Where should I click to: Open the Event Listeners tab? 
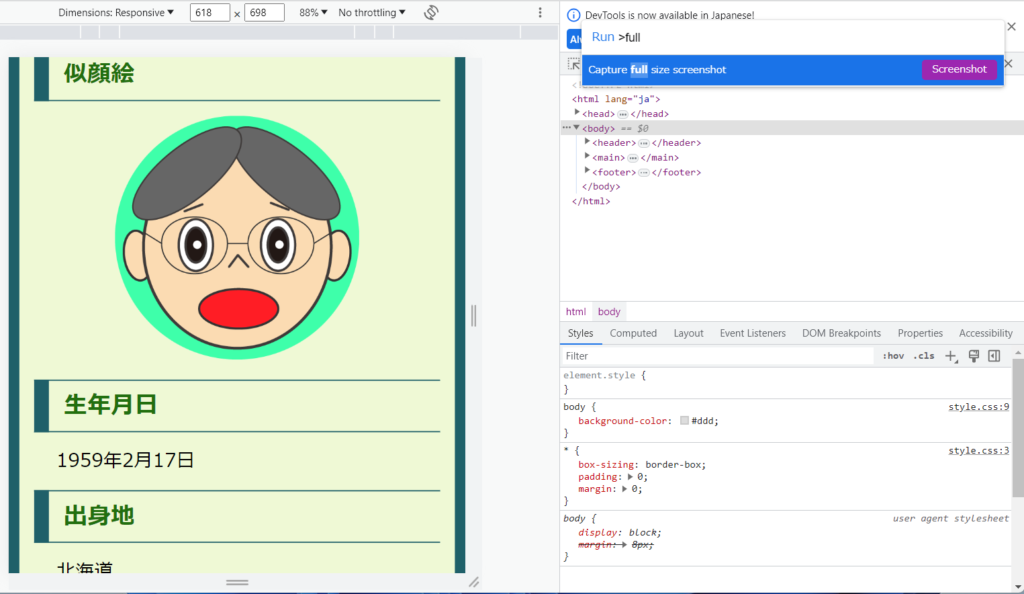click(x=752, y=333)
